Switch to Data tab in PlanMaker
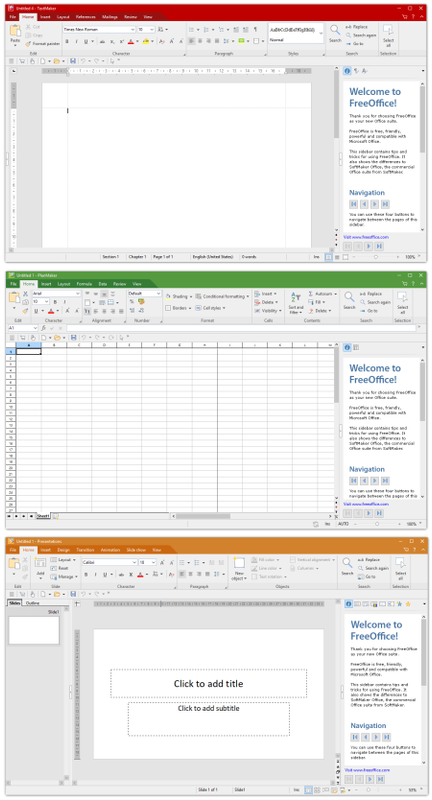Viewport: 432px width, 800px height. tap(103, 284)
